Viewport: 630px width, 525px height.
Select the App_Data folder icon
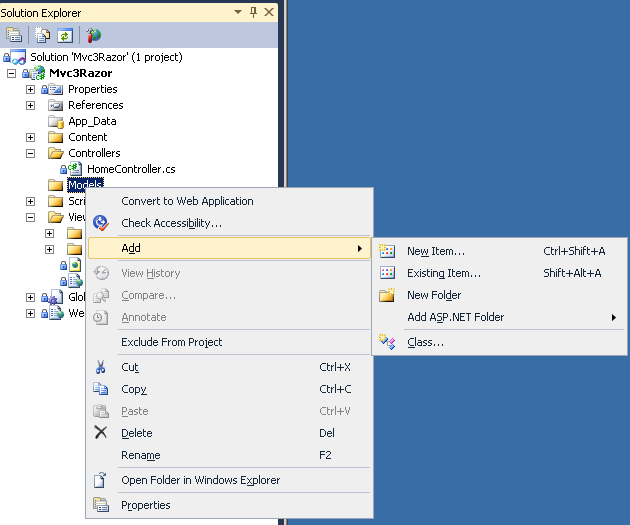[x=55, y=121]
